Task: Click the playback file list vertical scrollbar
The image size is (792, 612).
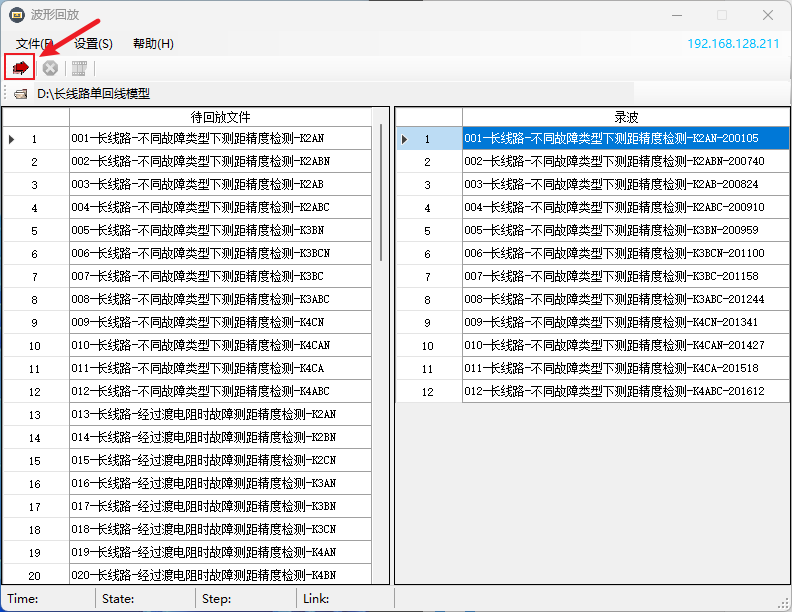Action: [380, 200]
